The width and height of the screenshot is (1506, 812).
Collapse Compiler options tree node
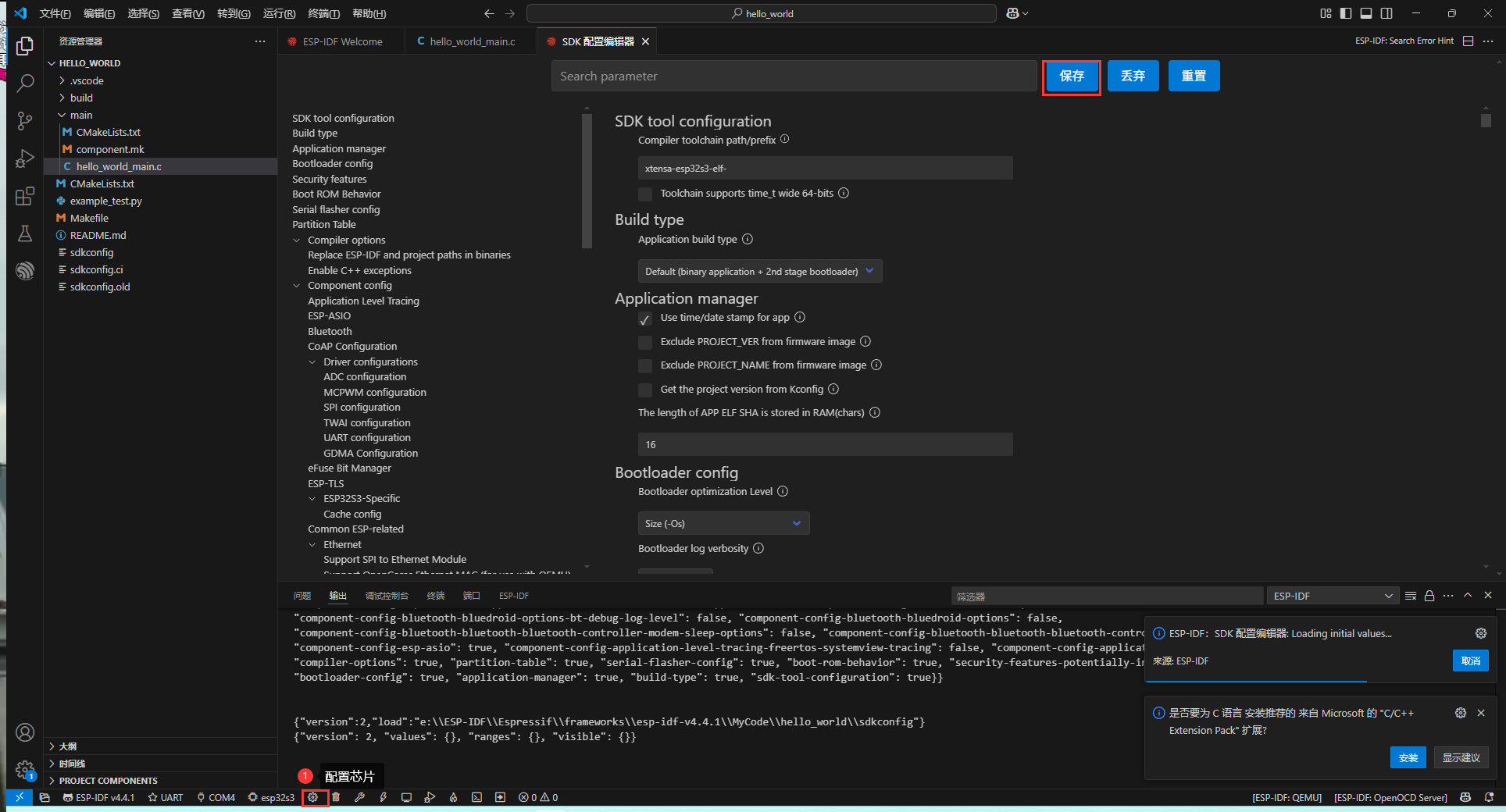point(297,240)
